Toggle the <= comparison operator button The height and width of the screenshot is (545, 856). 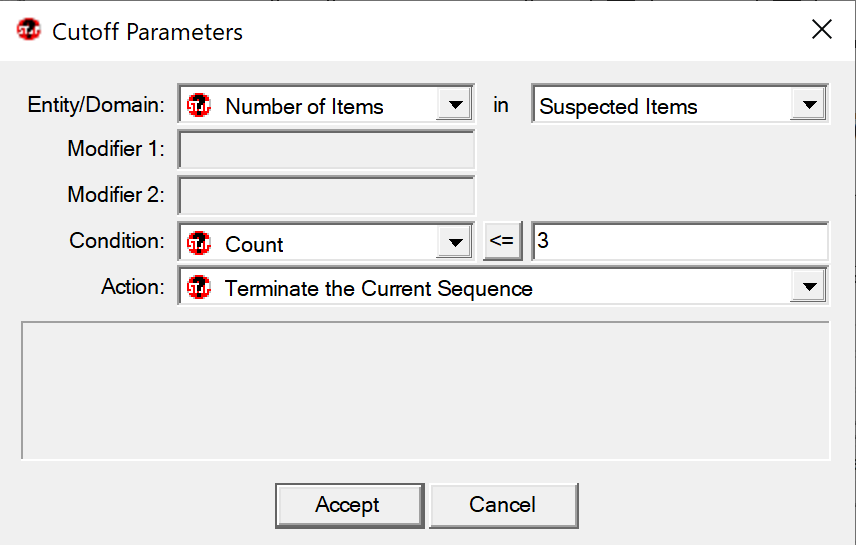click(x=502, y=241)
